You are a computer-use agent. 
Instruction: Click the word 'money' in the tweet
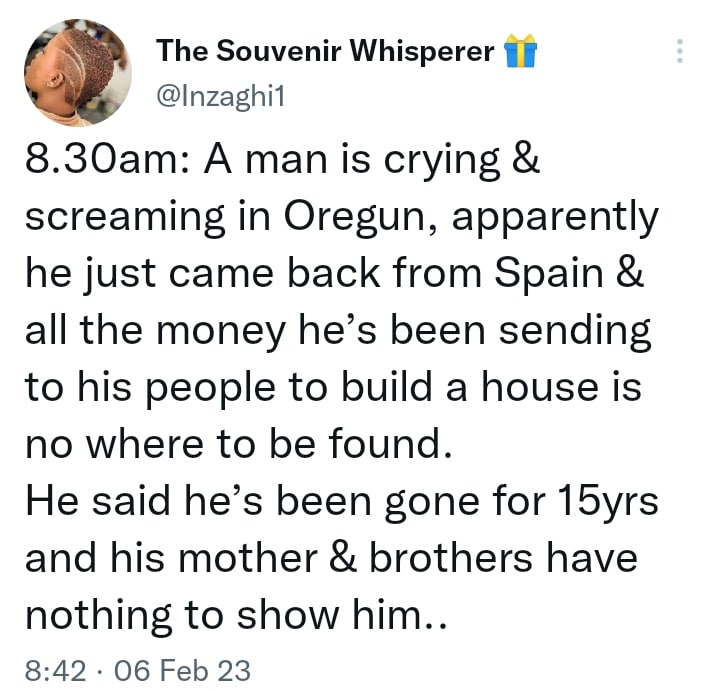pos(220,333)
